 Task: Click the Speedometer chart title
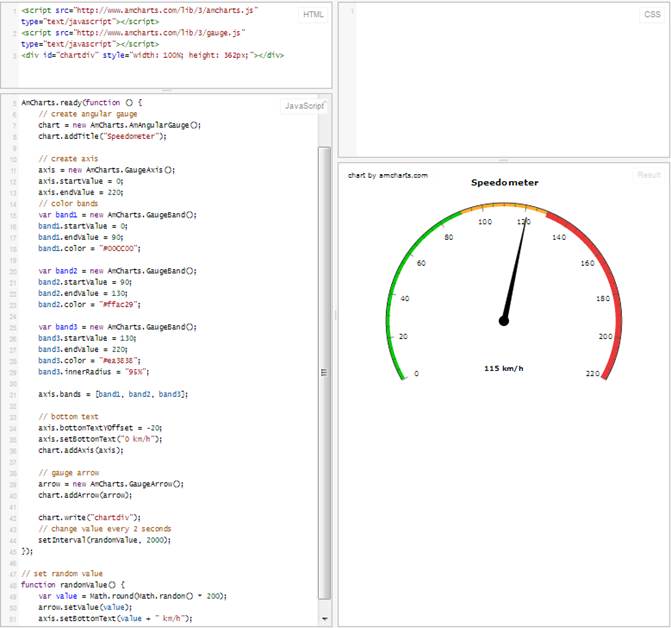tap(504, 183)
